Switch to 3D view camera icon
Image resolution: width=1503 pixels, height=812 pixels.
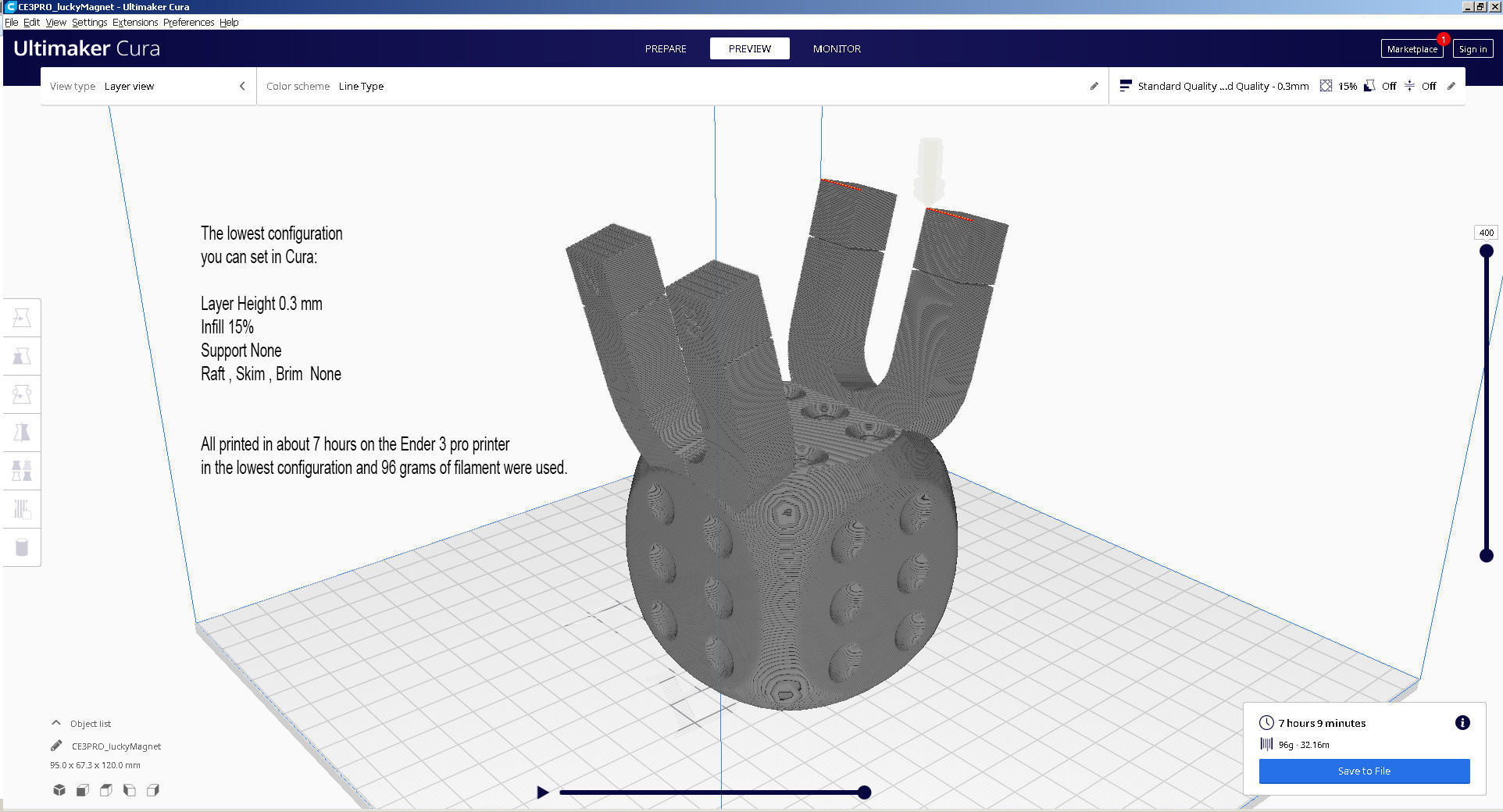pyautogui.click(x=59, y=790)
